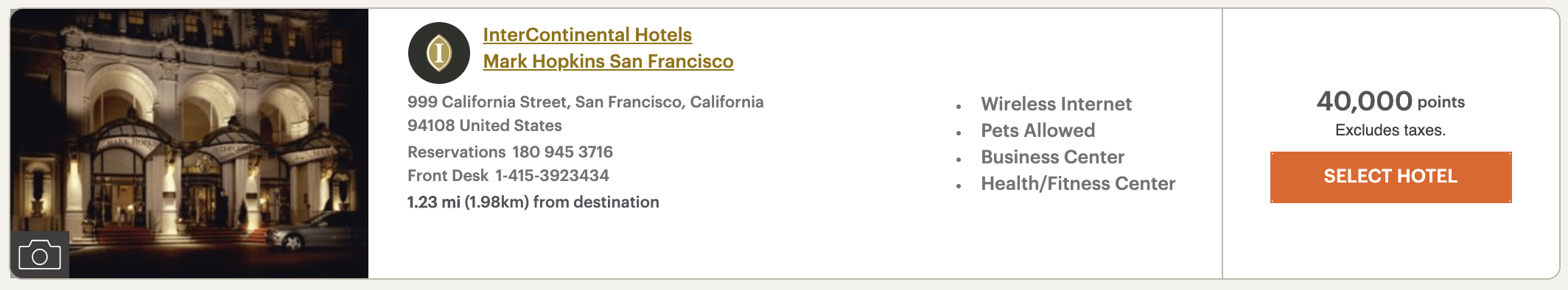Viewport: 1568px width, 290px height.
Task: Click the 1.23 mi from destination text
Action: pos(533,202)
